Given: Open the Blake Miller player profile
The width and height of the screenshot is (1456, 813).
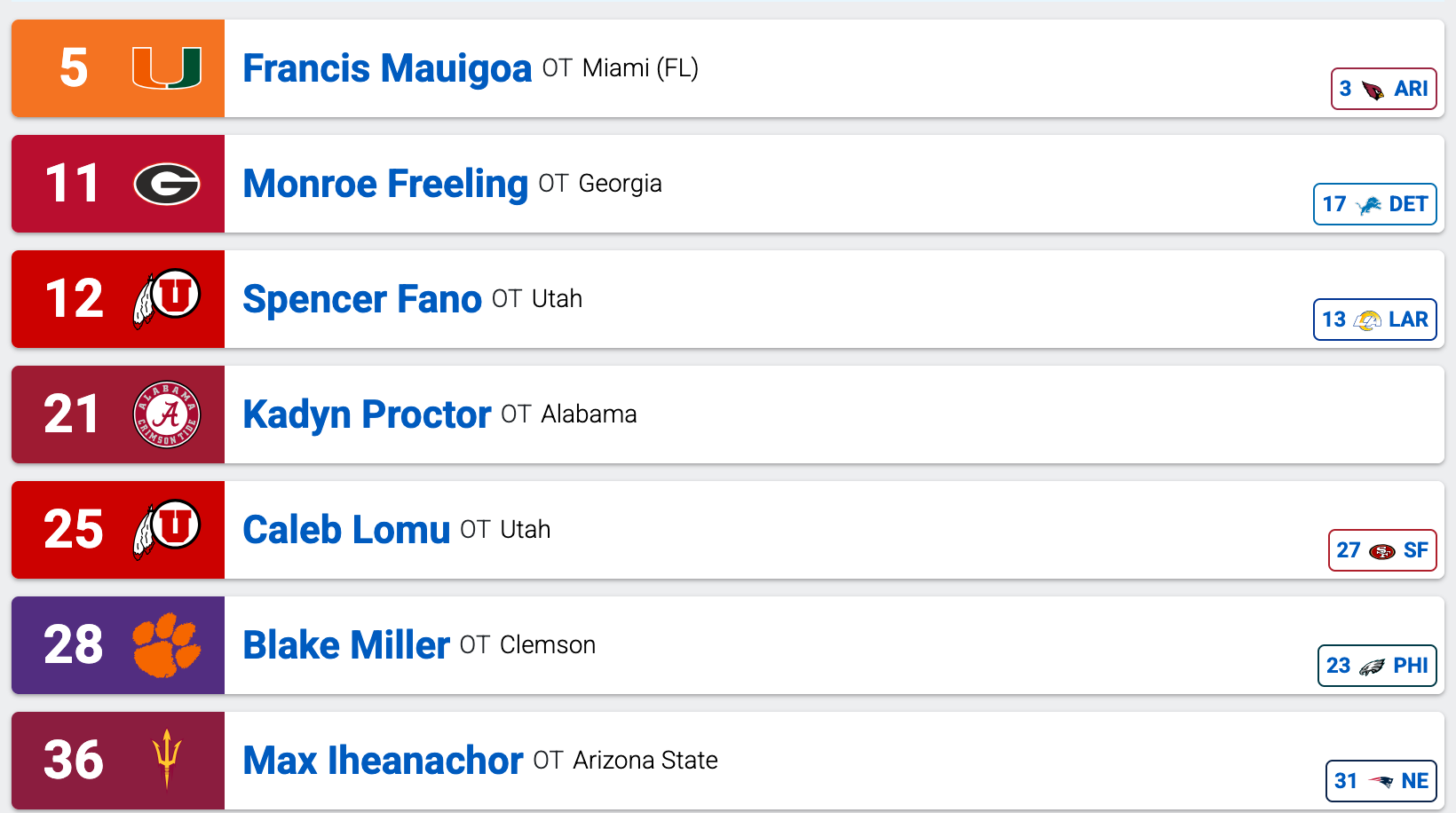Looking at the screenshot, I should (x=346, y=645).
